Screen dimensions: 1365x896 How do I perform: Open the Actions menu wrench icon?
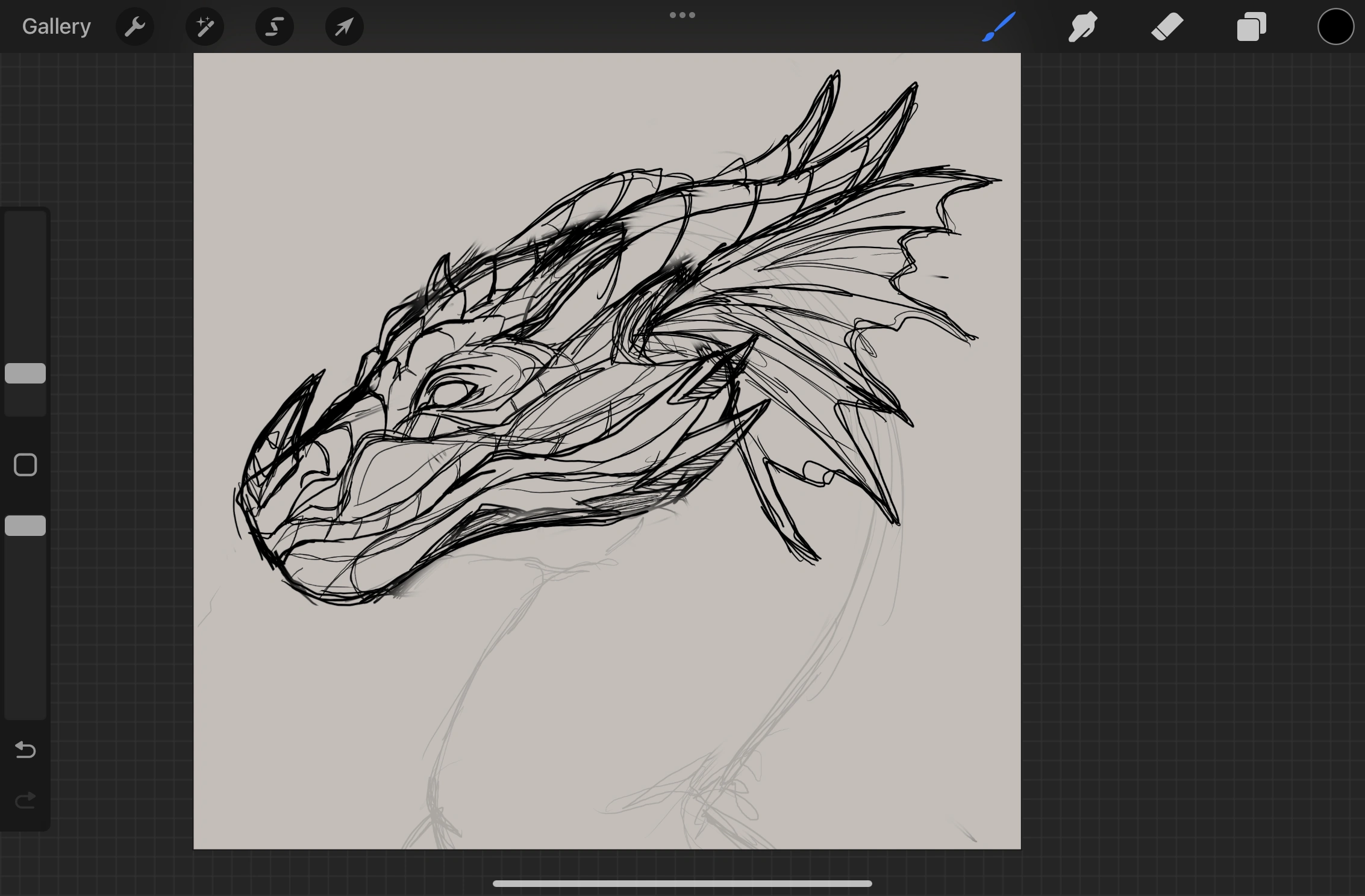(135, 26)
